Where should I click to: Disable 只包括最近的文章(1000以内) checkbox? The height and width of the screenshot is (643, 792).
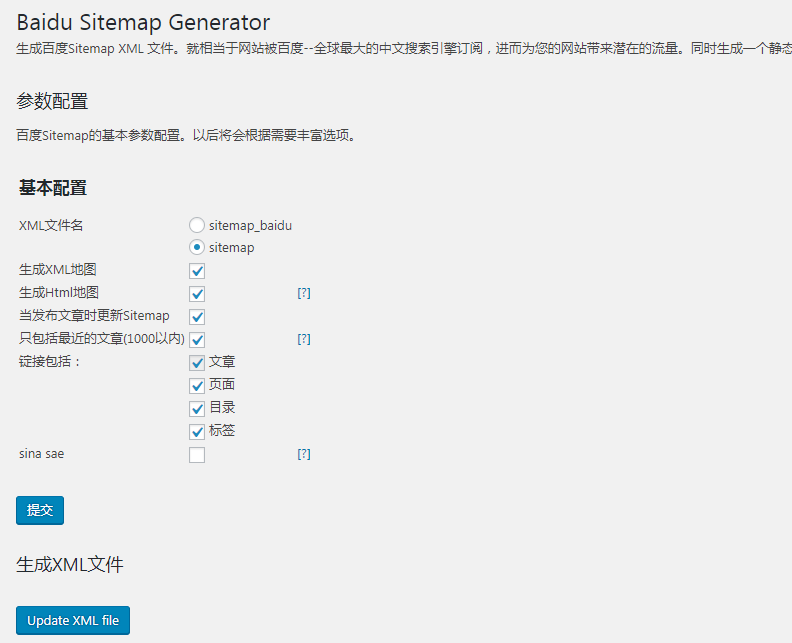[x=197, y=340]
